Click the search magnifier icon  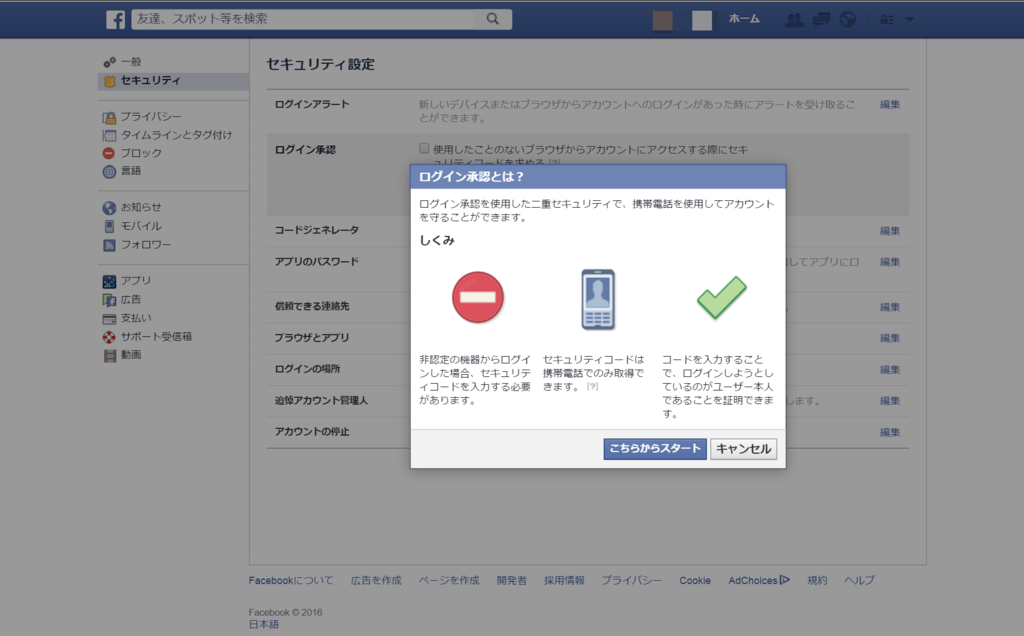point(493,19)
